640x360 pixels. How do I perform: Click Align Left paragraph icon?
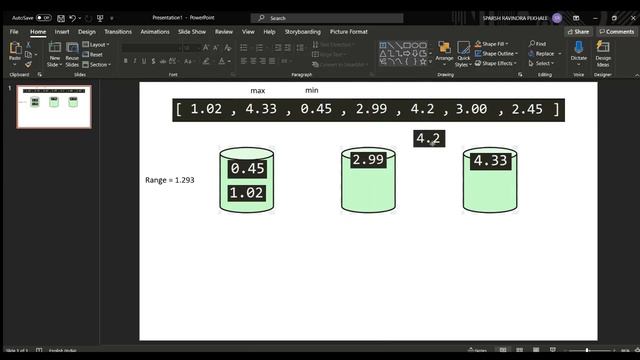click(244, 61)
